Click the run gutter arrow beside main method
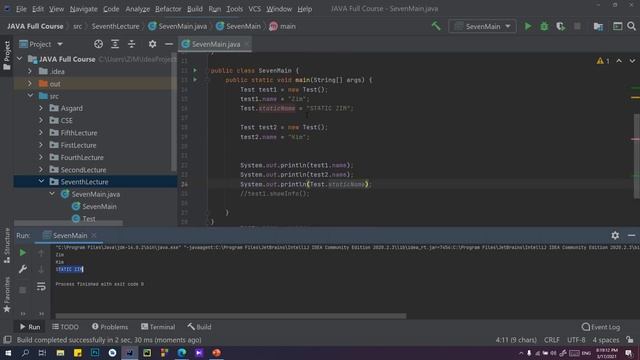640x360 pixels. pyautogui.click(x=195, y=80)
